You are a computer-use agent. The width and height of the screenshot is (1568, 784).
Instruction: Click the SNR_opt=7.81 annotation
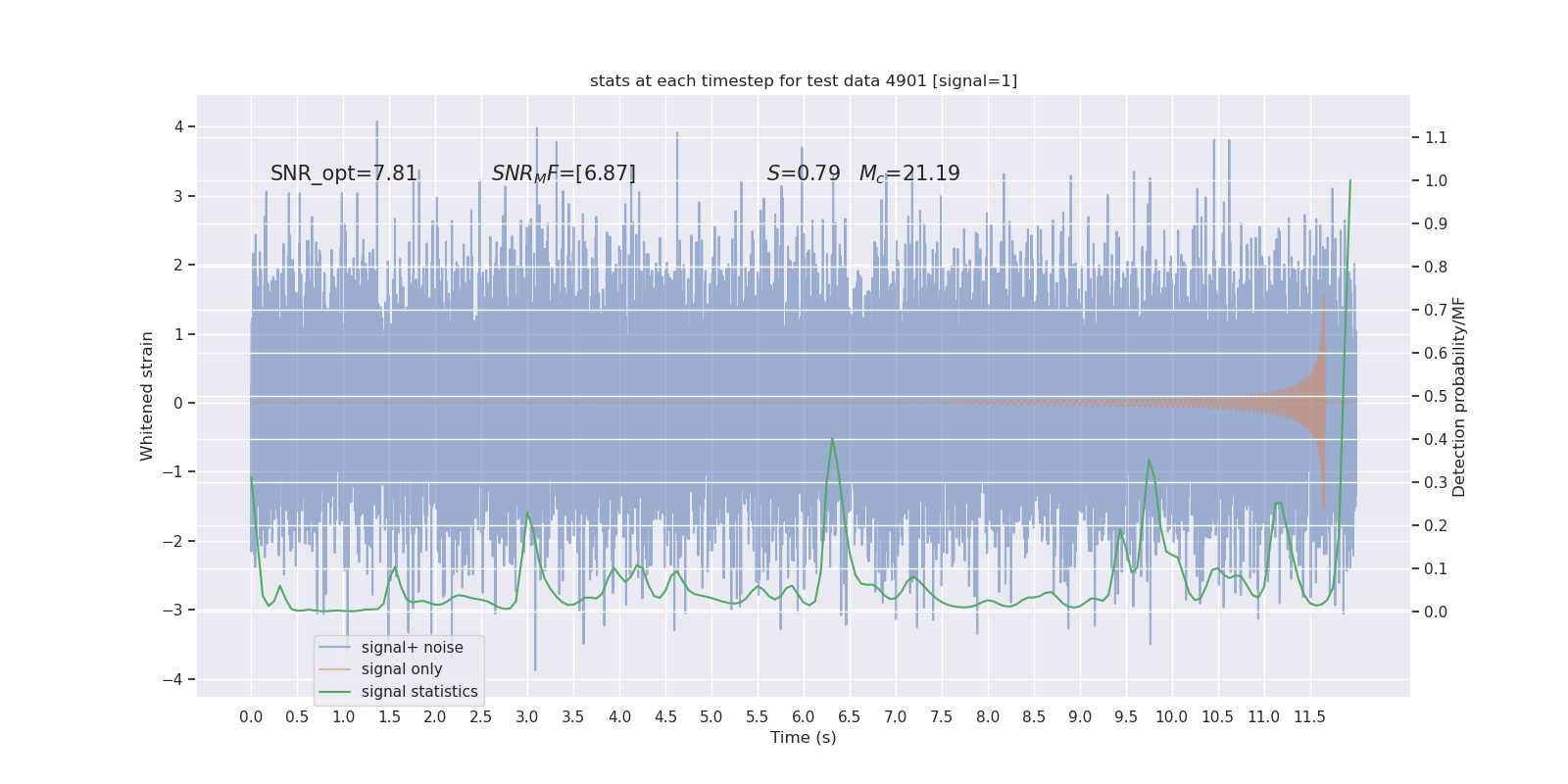[x=344, y=173]
